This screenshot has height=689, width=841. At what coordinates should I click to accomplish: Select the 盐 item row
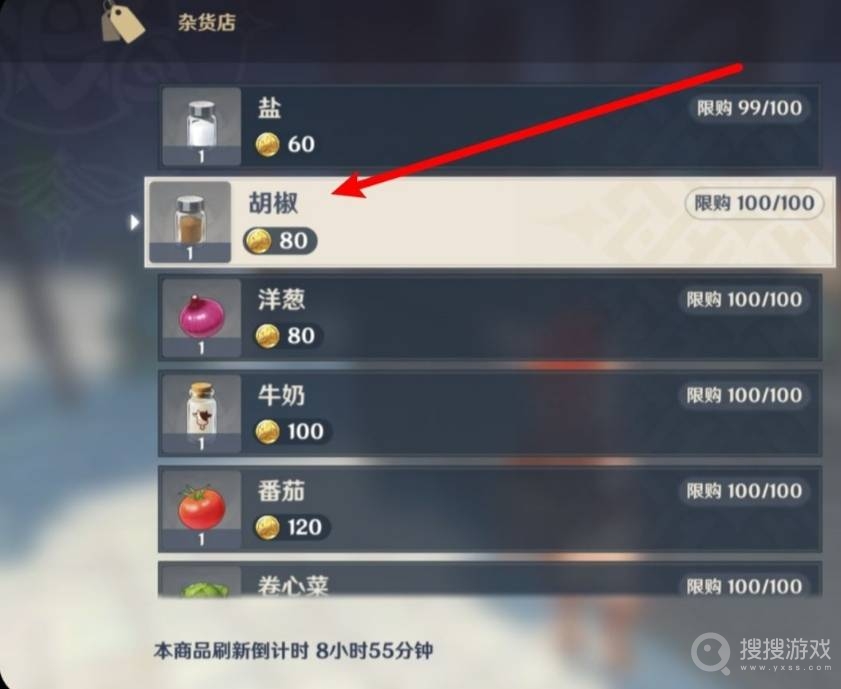pos(490,127)
